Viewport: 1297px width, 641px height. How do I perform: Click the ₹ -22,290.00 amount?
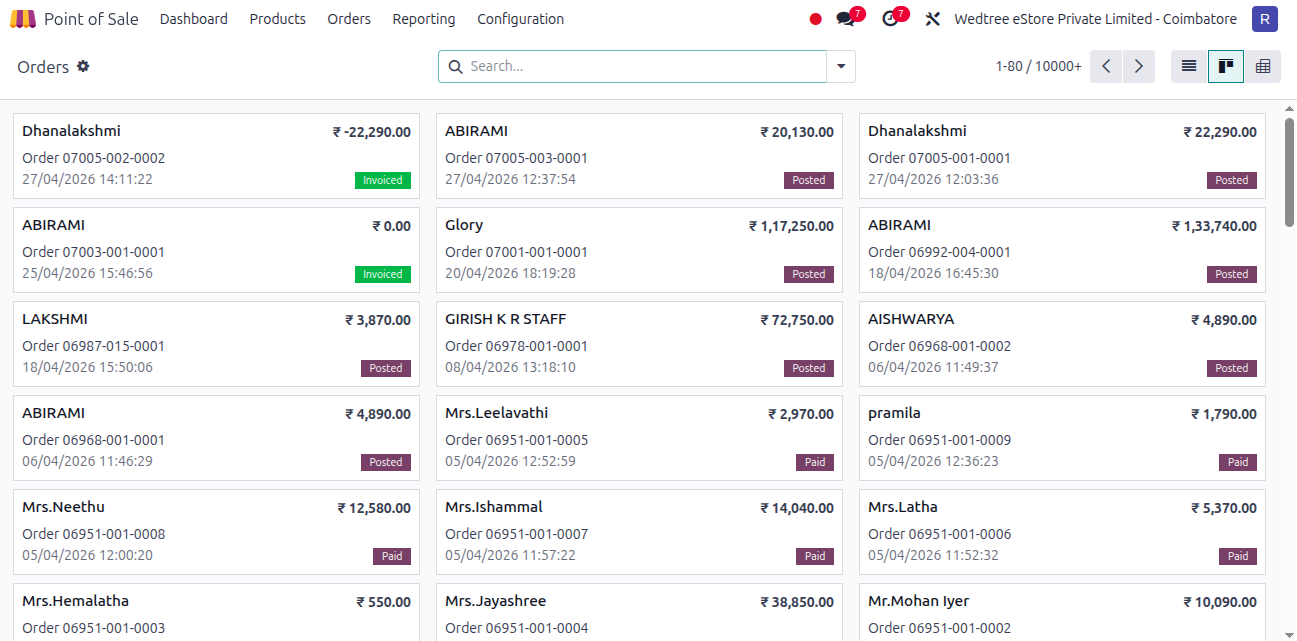[x=372, y=132]
